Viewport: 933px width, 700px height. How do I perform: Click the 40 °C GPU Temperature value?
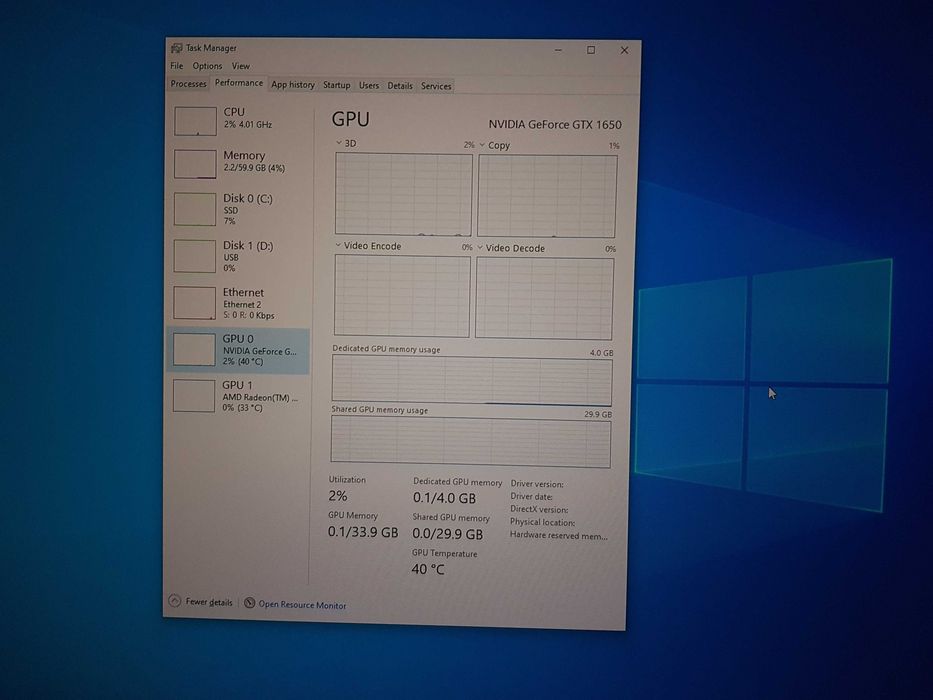(x=428, y=569)
